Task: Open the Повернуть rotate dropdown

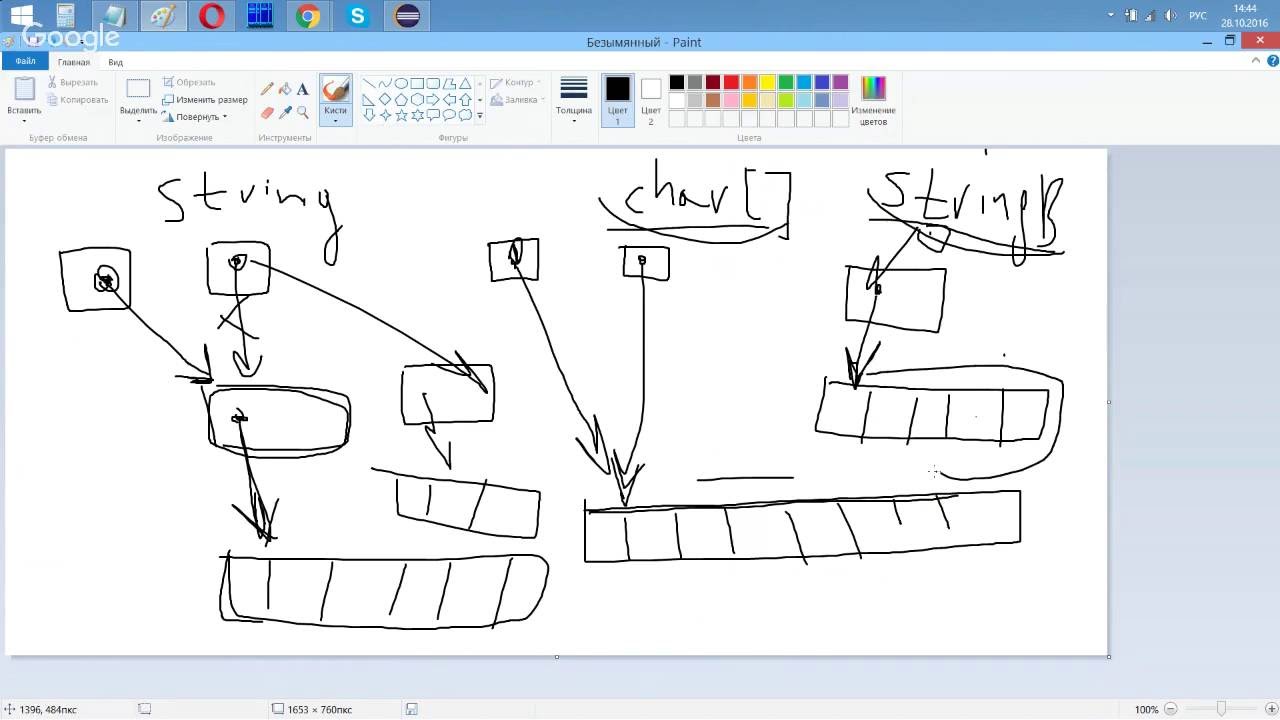Action: coord(195,116)
